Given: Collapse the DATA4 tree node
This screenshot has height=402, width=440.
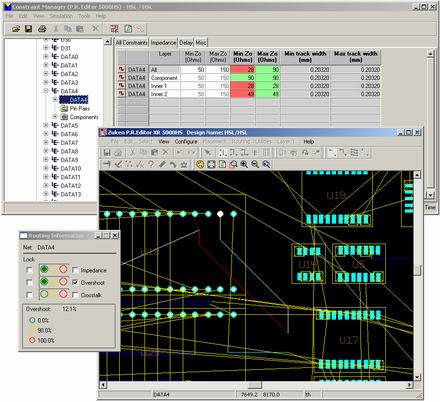Looking at the screenshot, I should 46,91.
